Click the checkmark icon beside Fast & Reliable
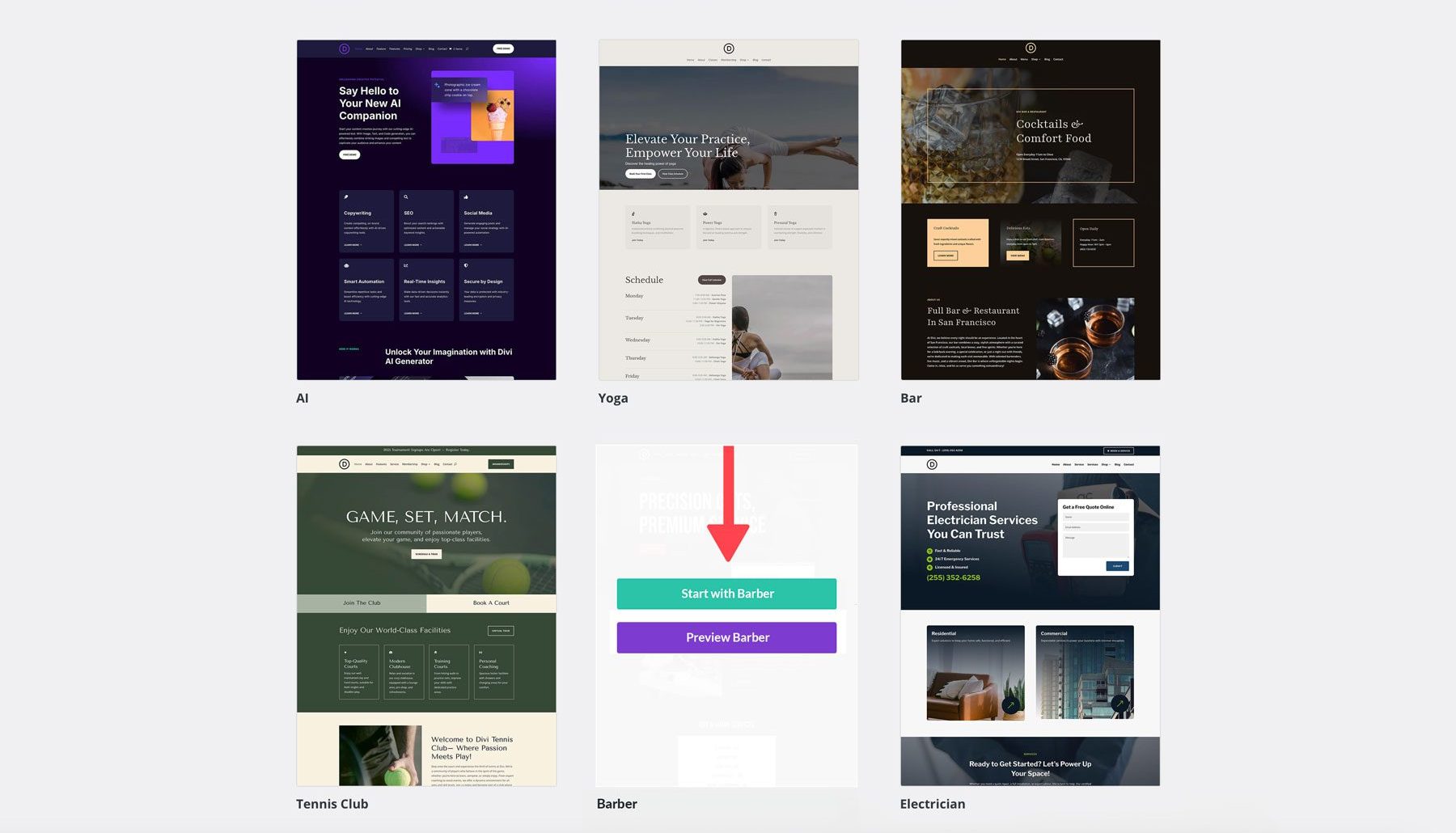 [929, 551]
